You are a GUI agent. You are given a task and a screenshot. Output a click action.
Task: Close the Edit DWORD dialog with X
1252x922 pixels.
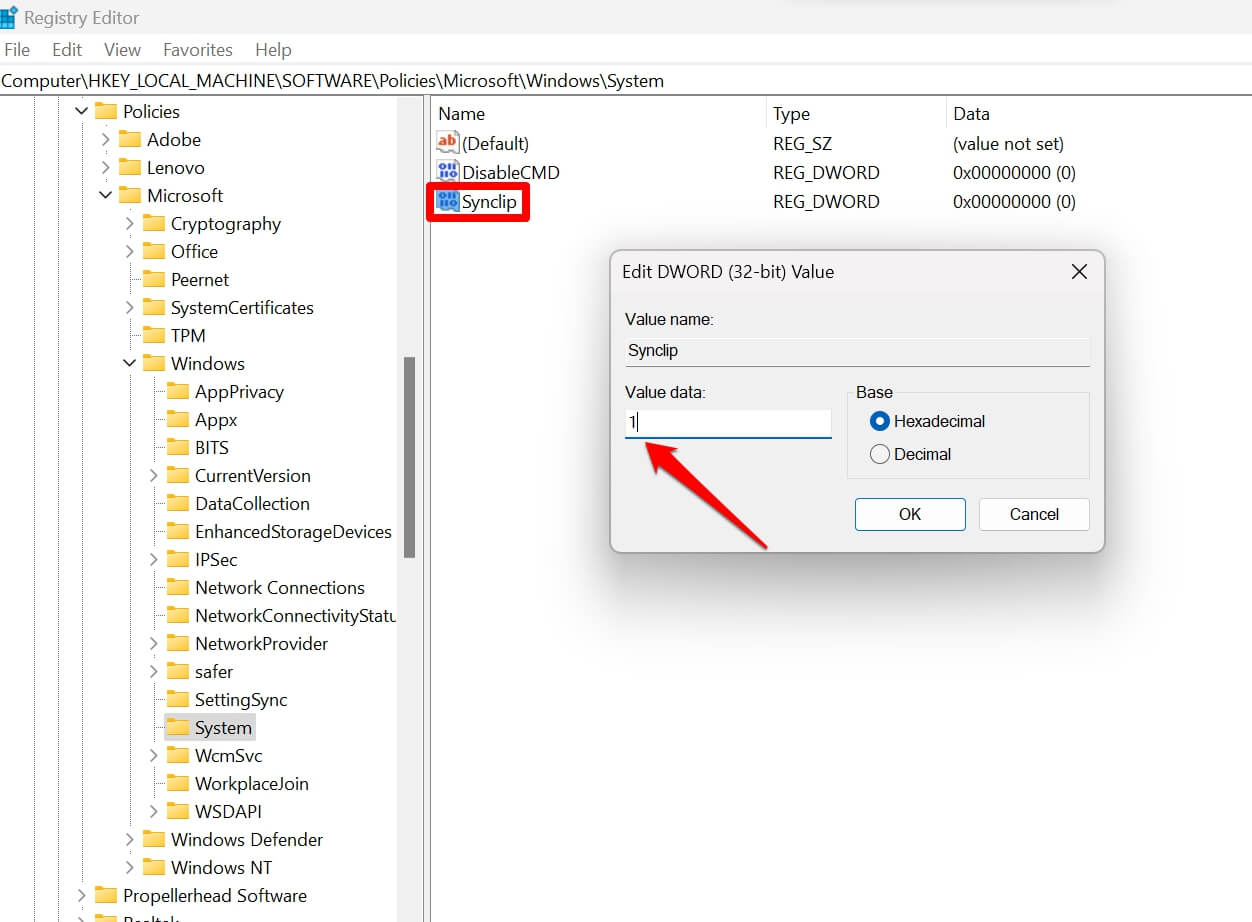[x=1079, y=272]
